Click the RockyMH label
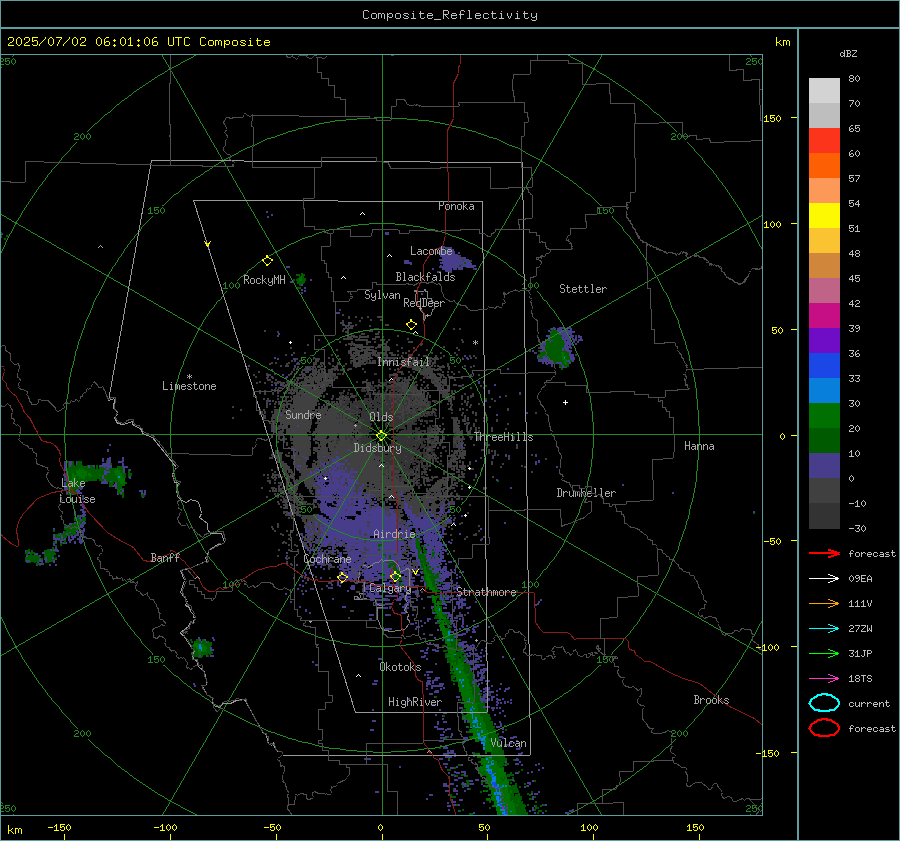Screen dimensions: 900x841 264,280
